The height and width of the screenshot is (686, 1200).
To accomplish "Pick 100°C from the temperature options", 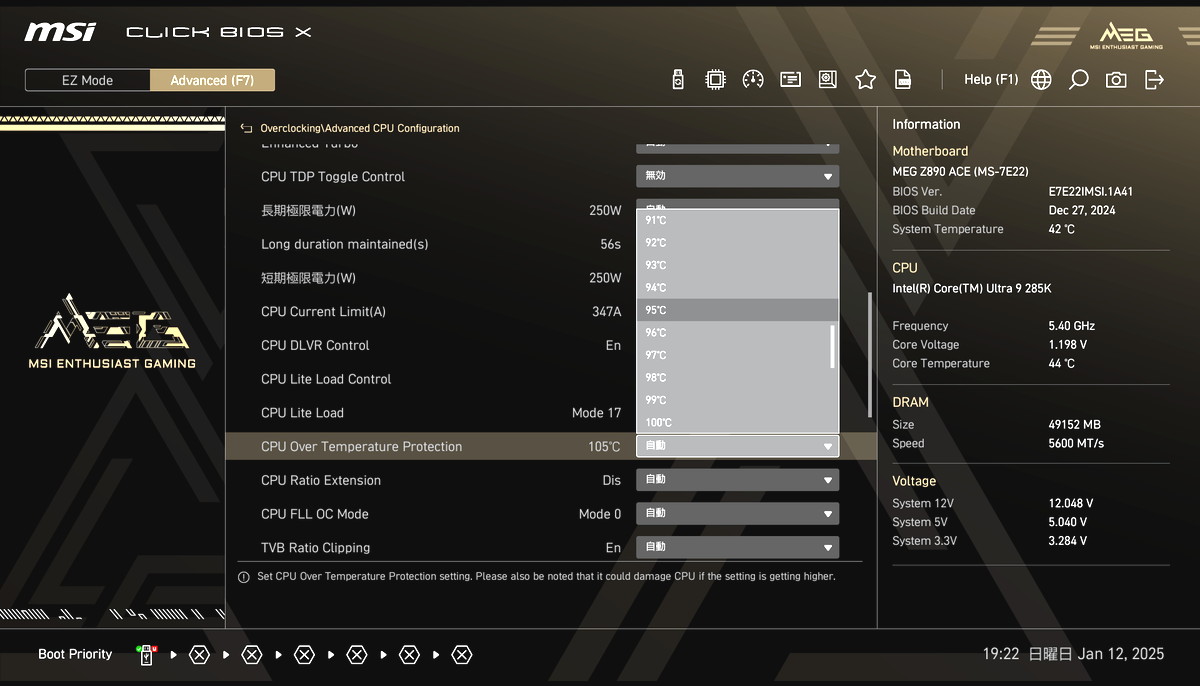I will pos(737,422).
